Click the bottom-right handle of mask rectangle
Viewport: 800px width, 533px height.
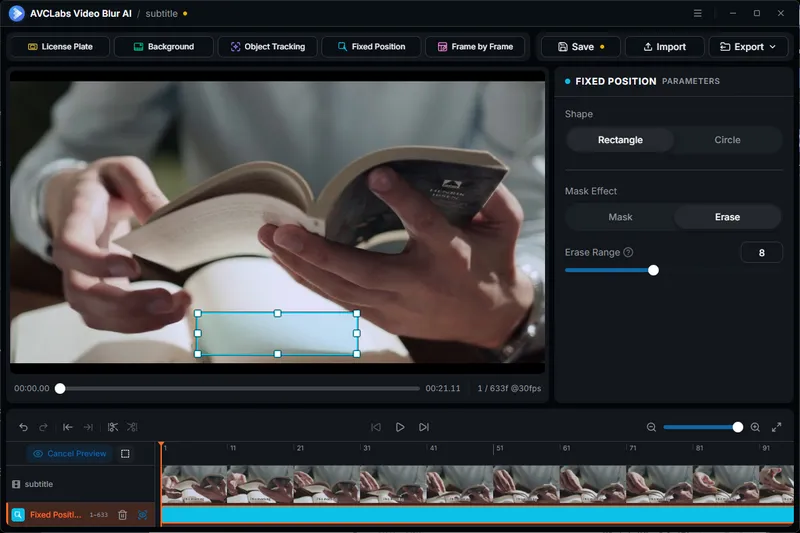pos(357,353)
